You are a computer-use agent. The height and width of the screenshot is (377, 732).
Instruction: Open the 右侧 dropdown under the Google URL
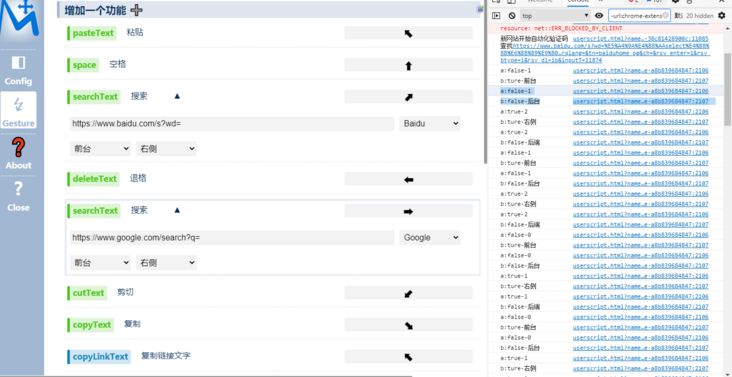point(167,263)
